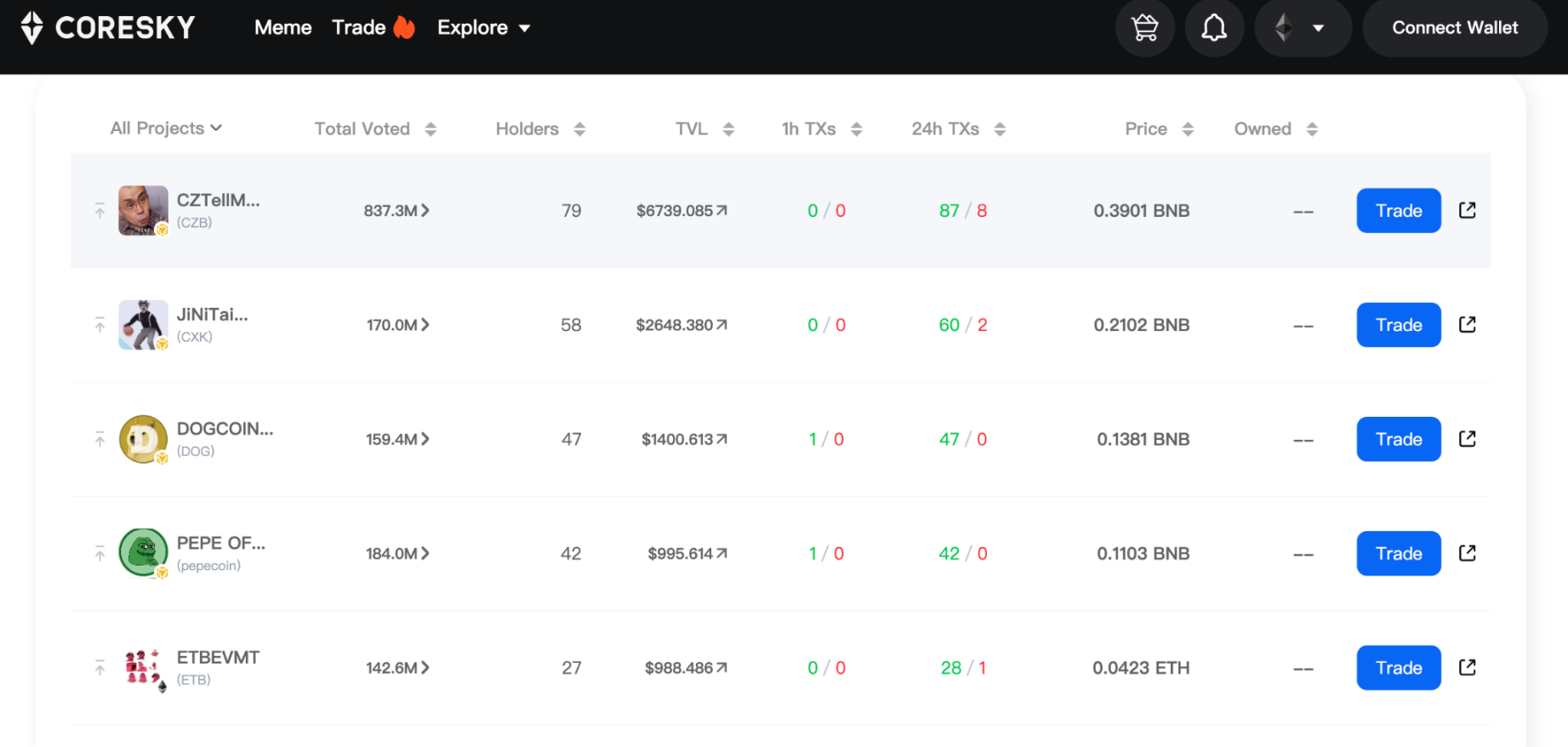Viewport: 1568px width, 747px height.
Task: Pin JiNiTai project to top
Action: coord(100,325)
